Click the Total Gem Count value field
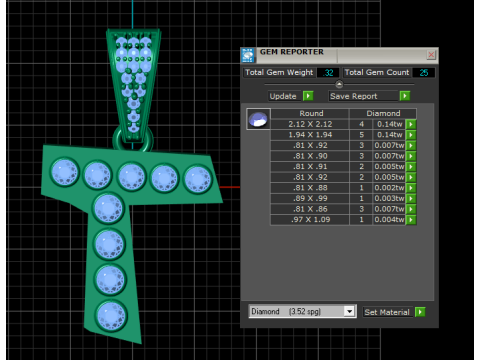 pyautogui.click(x=423, y=73)
